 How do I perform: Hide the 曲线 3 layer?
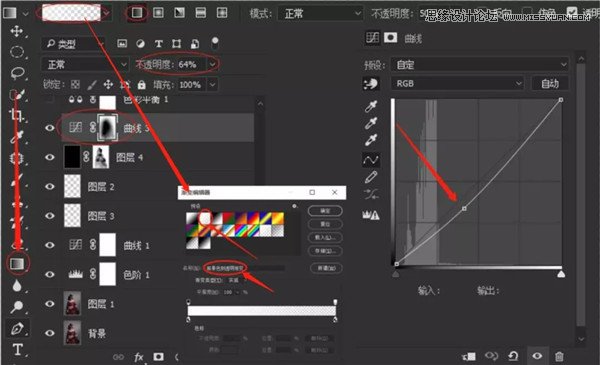(x=50, y=127)
